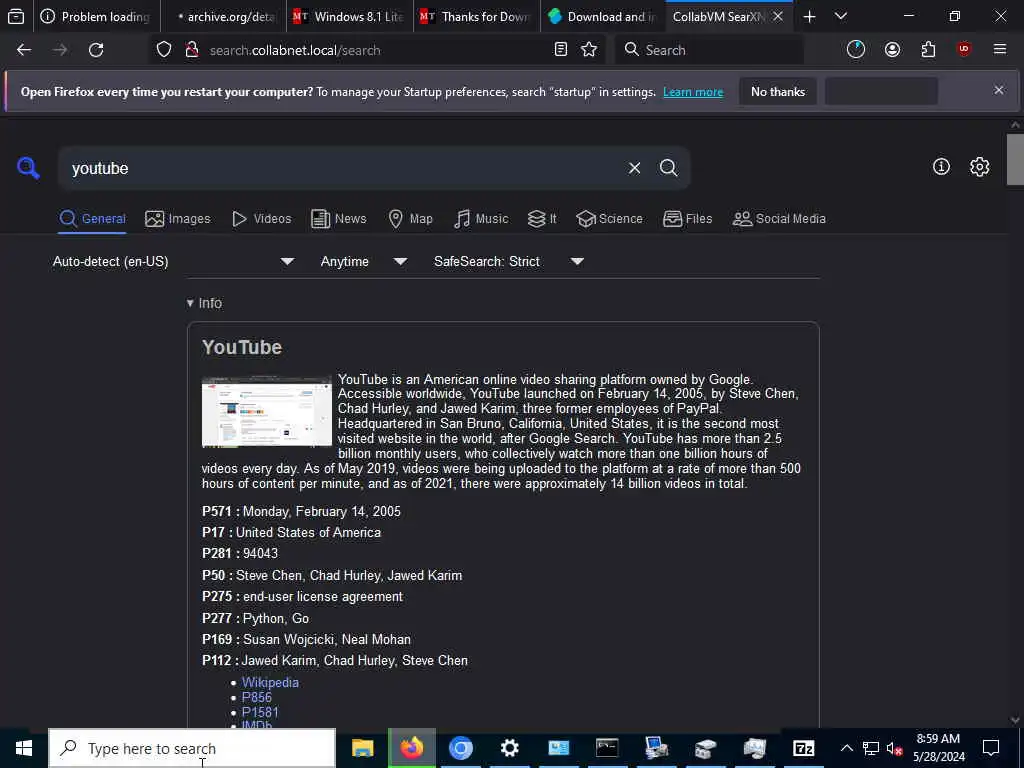Open Learn more startup link
The width and height of the screenshot is (1024, 768).
point(693,92)
